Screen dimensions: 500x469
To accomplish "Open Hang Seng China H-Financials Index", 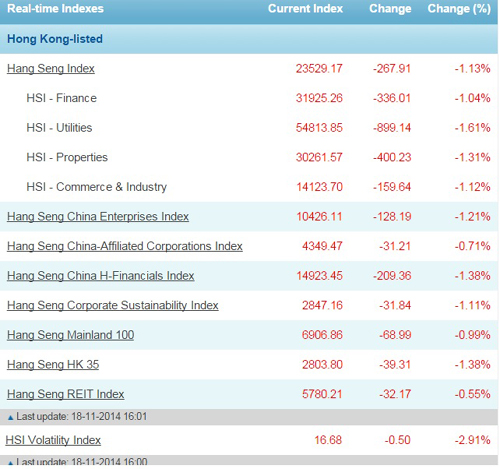I will (x=100, y=276).
